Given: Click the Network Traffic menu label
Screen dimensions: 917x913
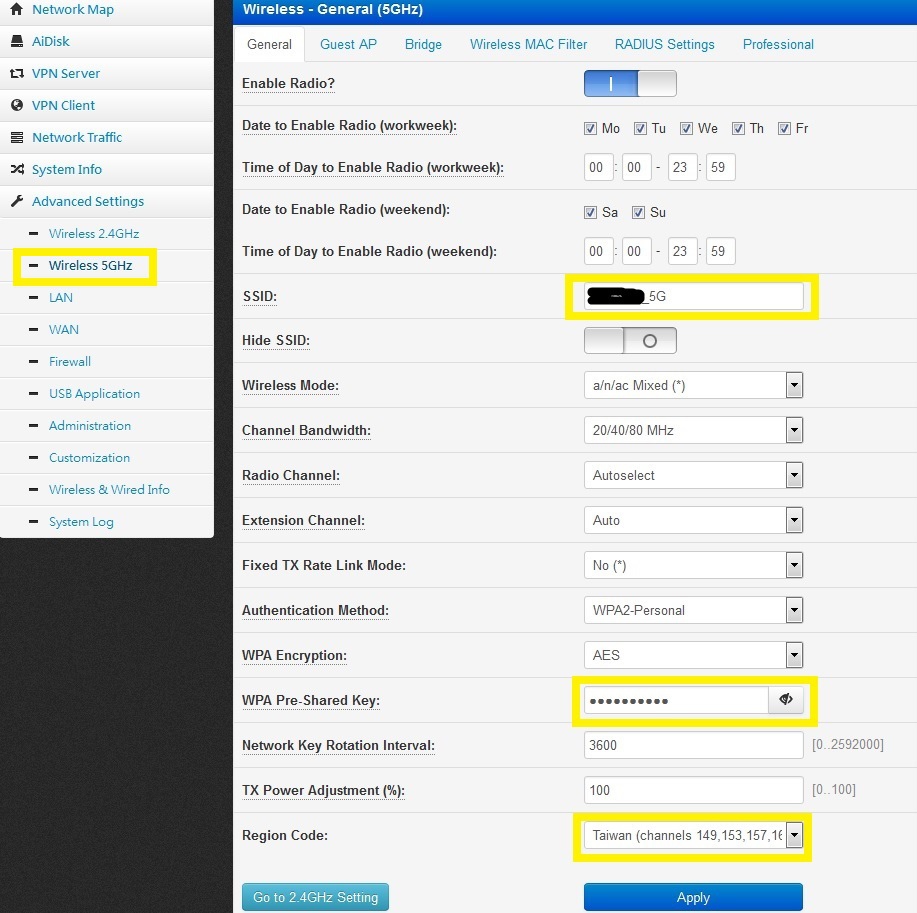Looking at the screenshot, I should point(77,137).
